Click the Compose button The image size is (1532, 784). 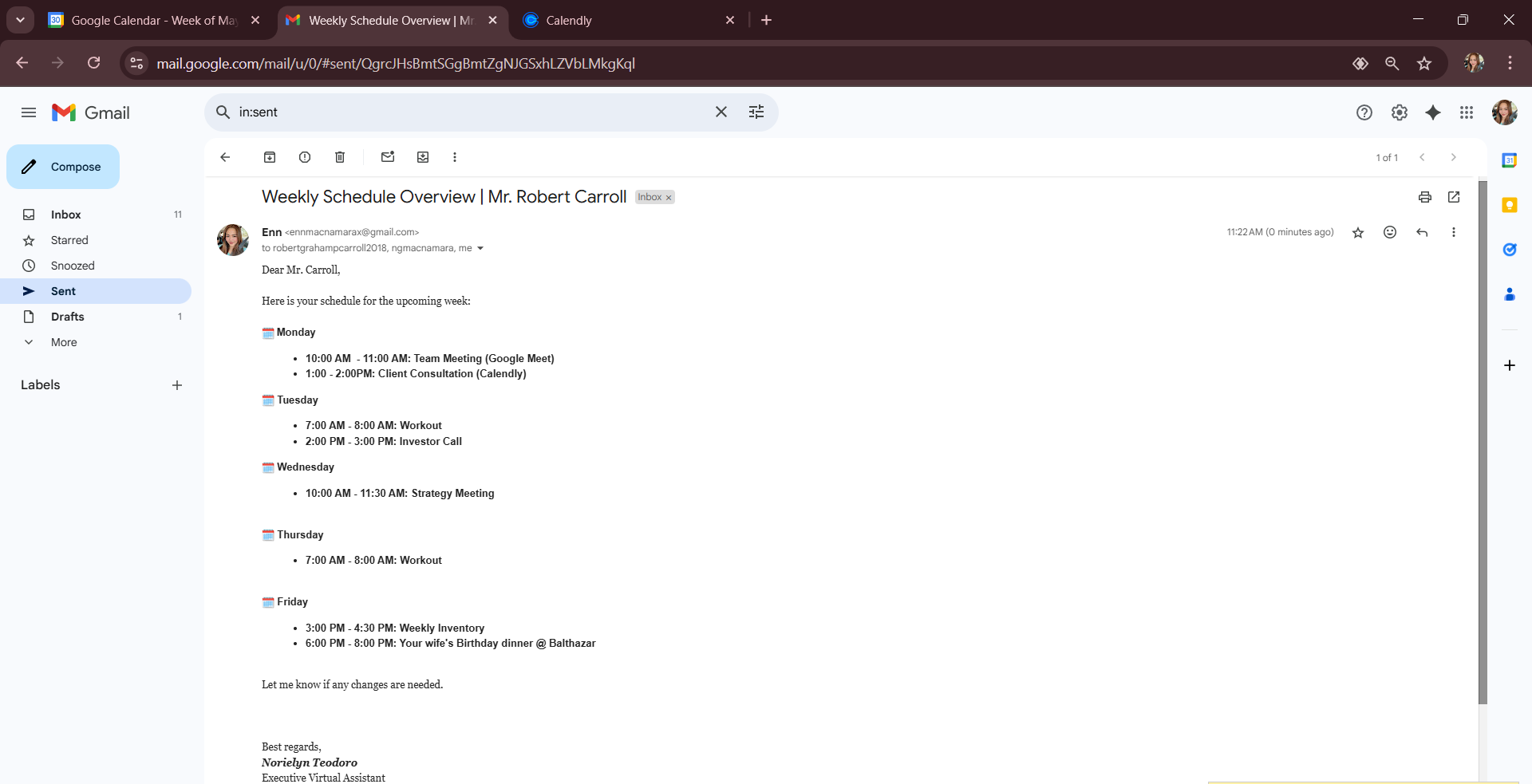click(63, 167)
